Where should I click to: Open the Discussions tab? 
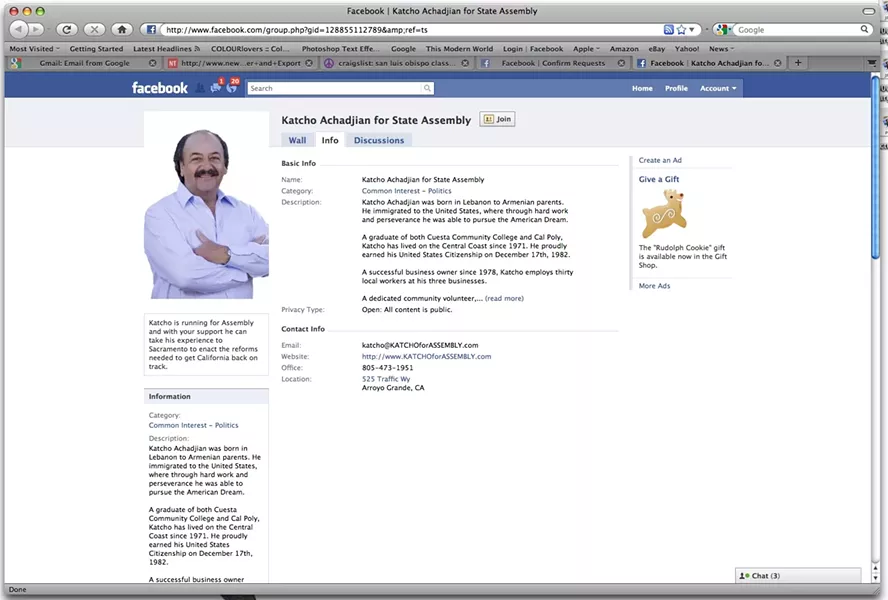click(379, 140)
